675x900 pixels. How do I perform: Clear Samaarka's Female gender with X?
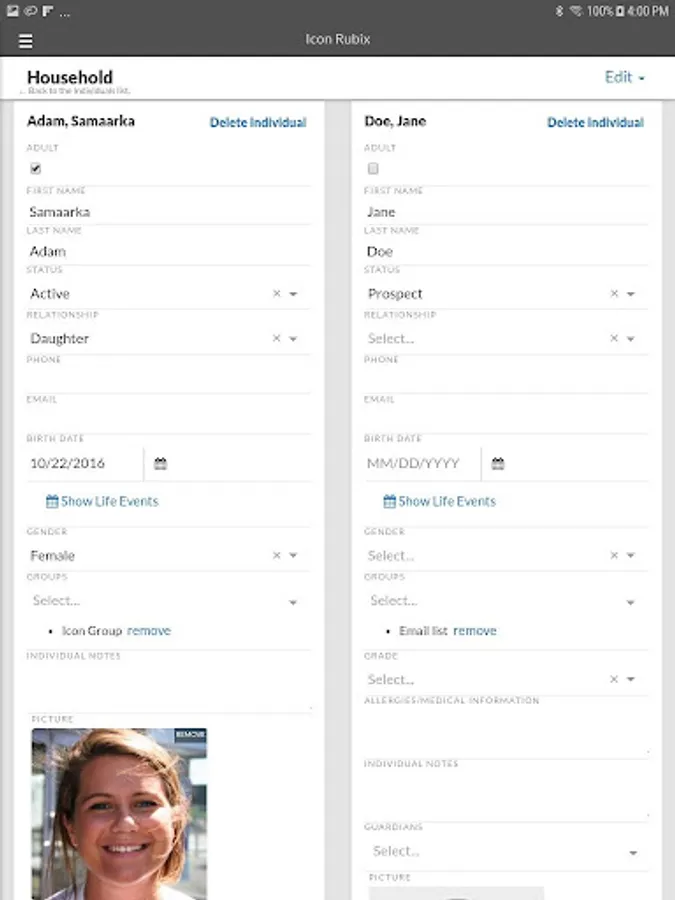click(x=277, y=556)
